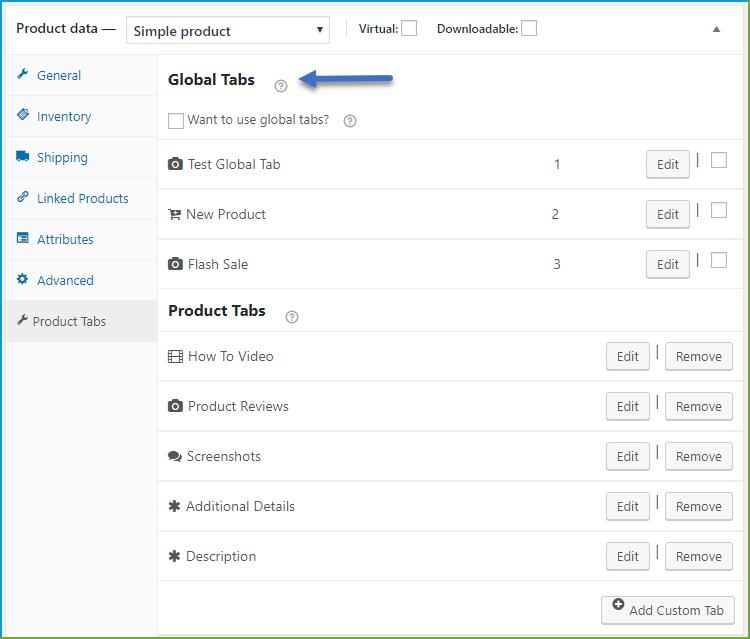Viewport: 750px width, 639px height.
Task: Click the Advanced gear icon
Action: click(22, 279)
